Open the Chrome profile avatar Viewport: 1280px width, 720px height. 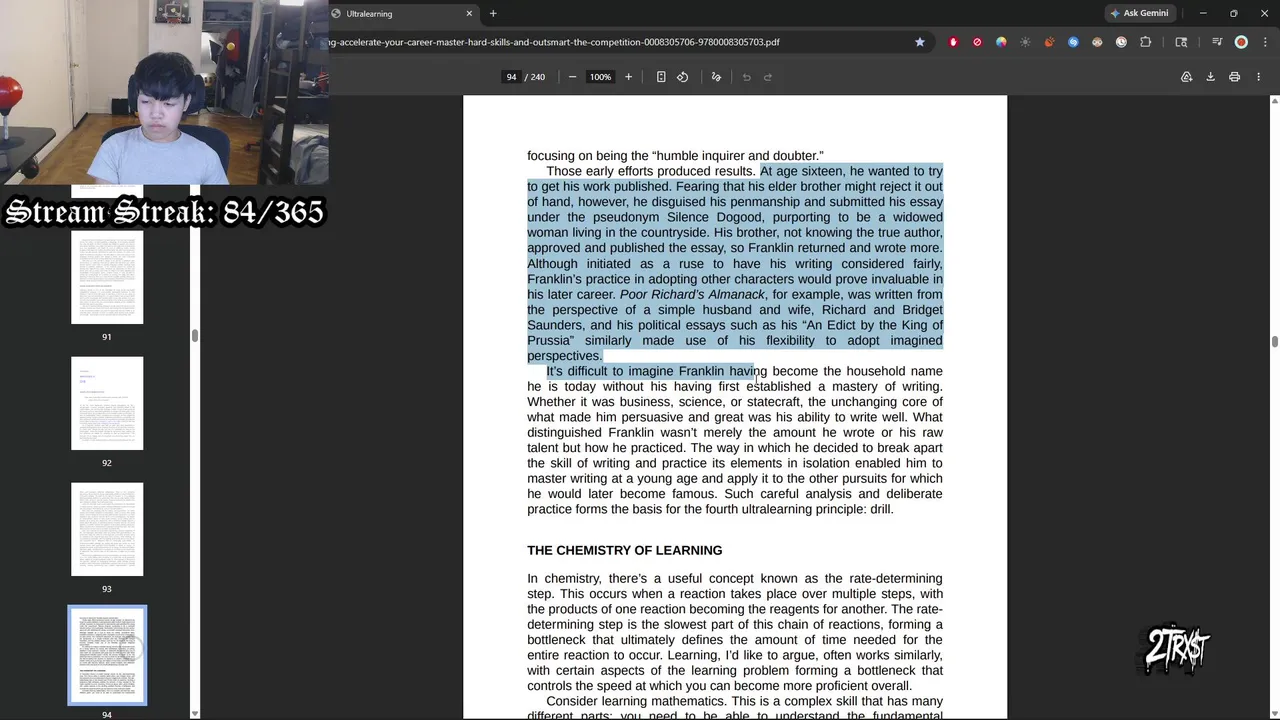pyautogui.click(x=1241, y=42)
